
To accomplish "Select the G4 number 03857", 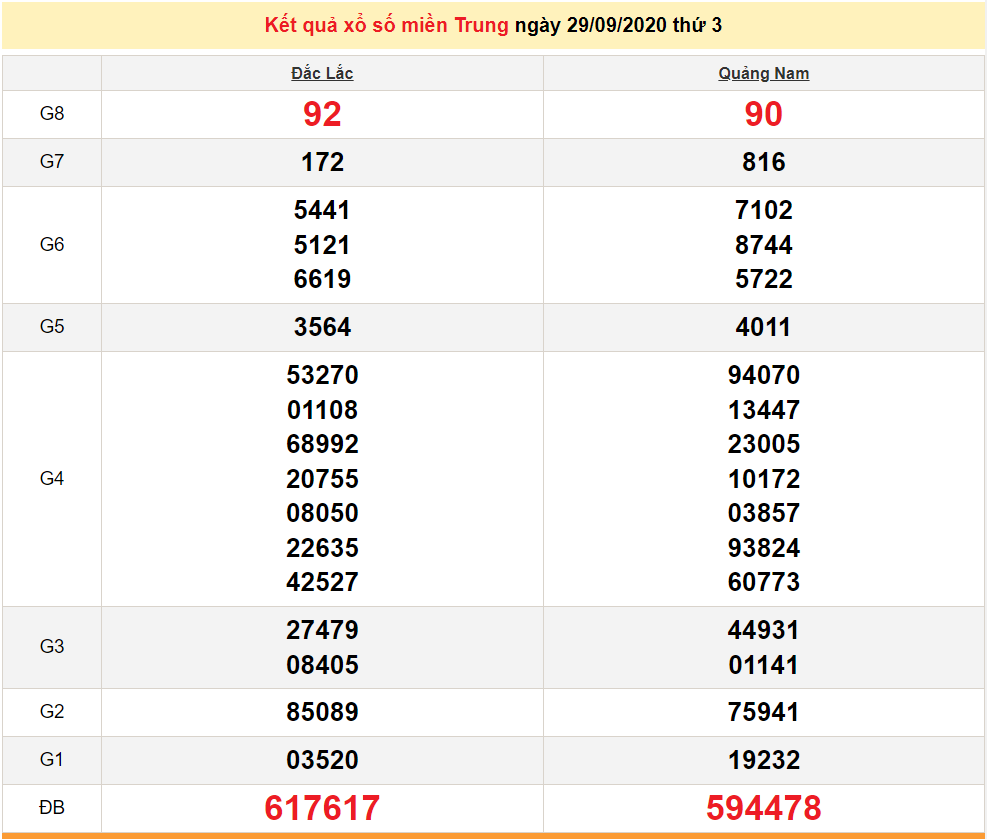I will click(x=764, y=514).
